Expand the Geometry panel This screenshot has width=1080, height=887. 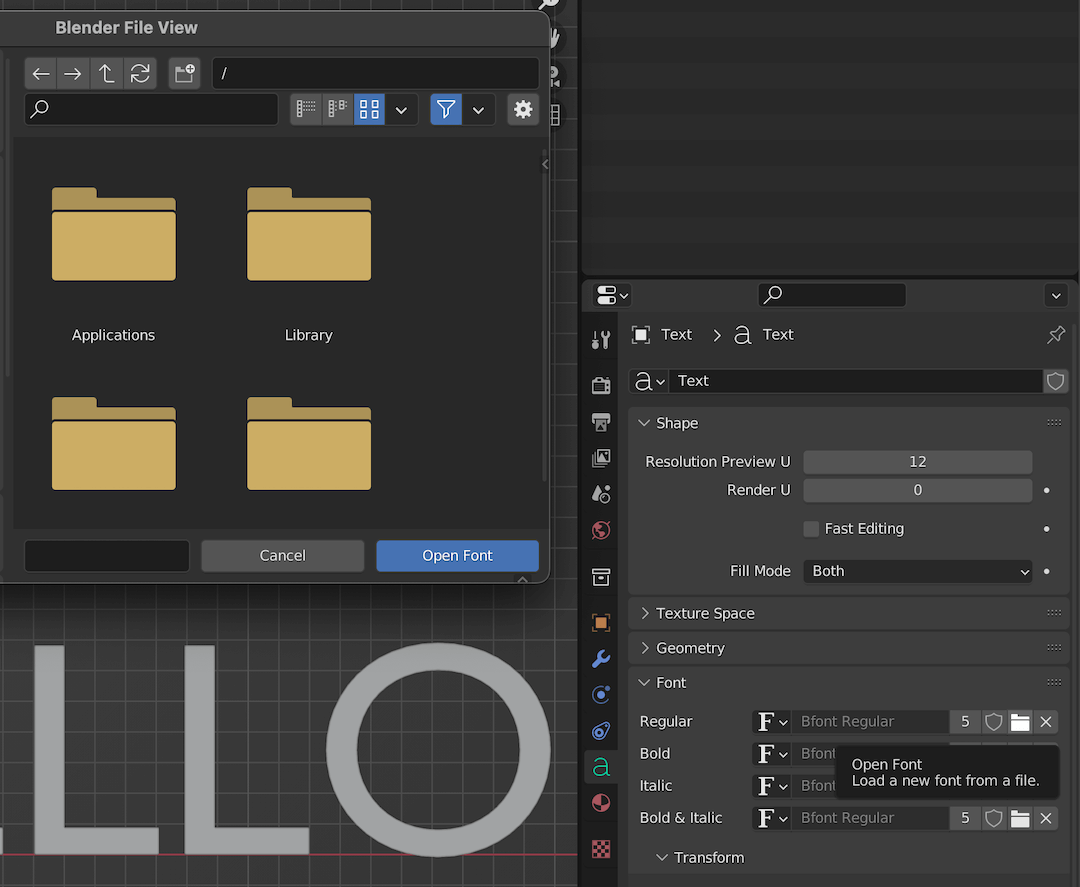pos(690,648)
